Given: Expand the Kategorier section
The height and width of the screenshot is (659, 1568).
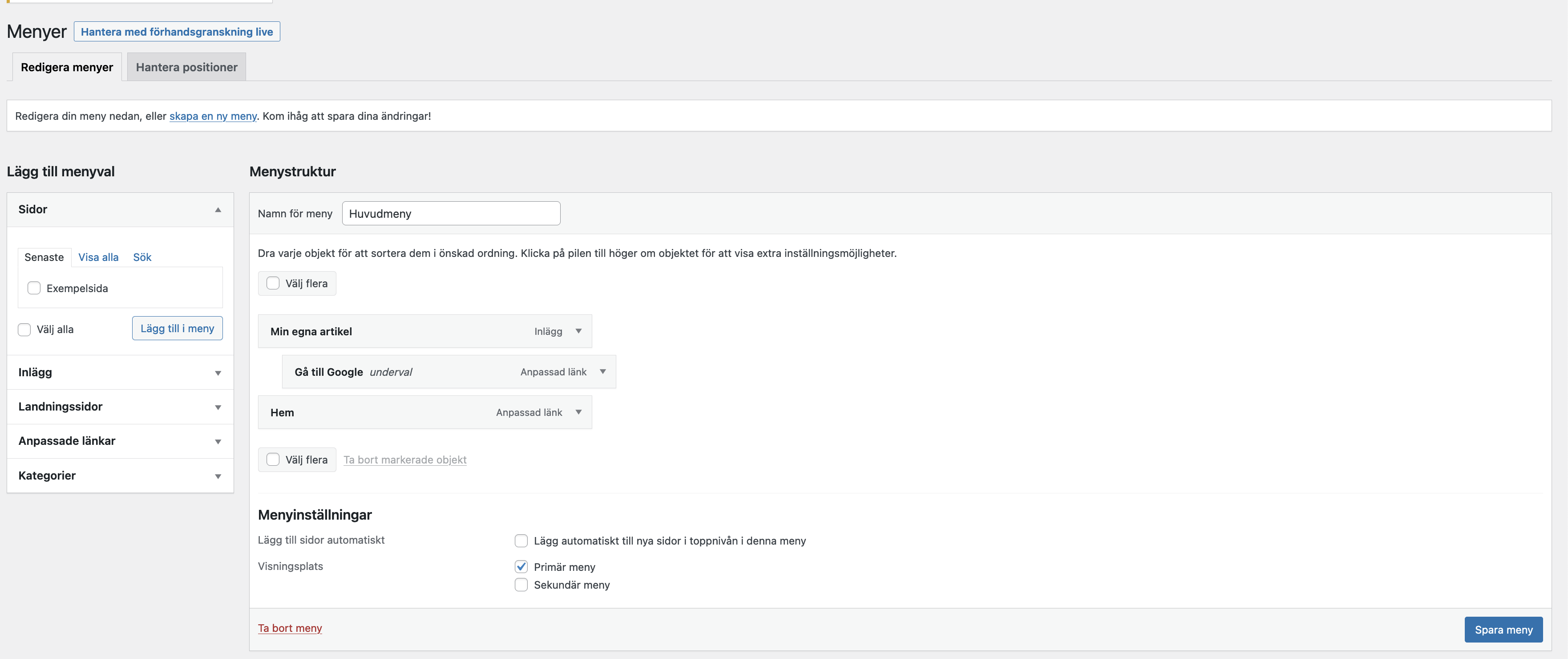Looking at the screenshot, I should click(x=218, y=476).
